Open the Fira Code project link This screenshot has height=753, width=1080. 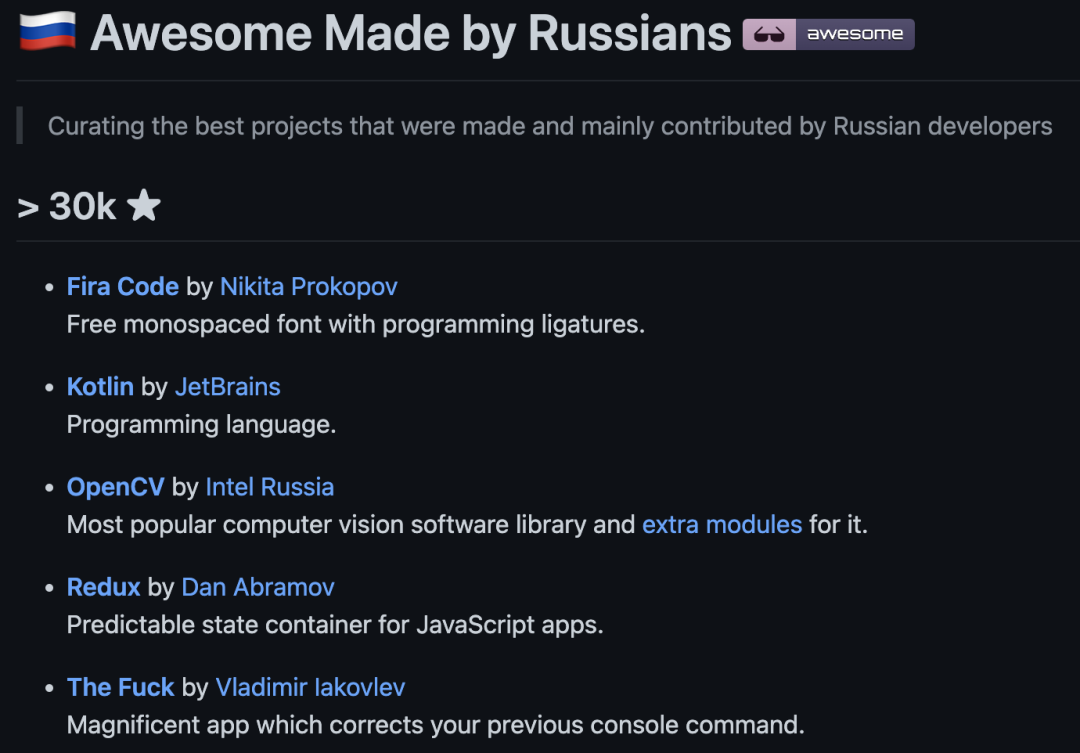[x=123, y=287]
